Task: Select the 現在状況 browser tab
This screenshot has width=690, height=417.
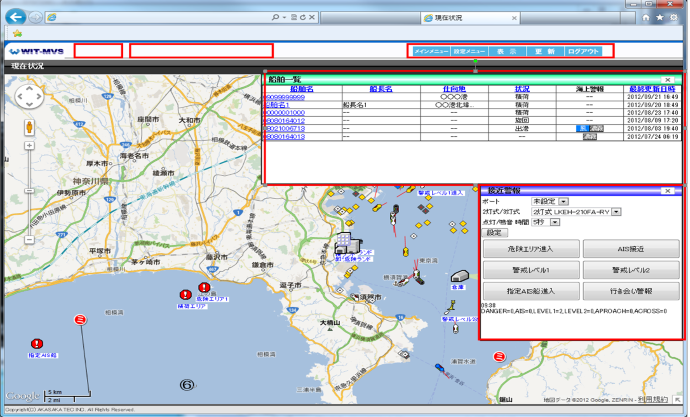Action: (x=470, y=18)
